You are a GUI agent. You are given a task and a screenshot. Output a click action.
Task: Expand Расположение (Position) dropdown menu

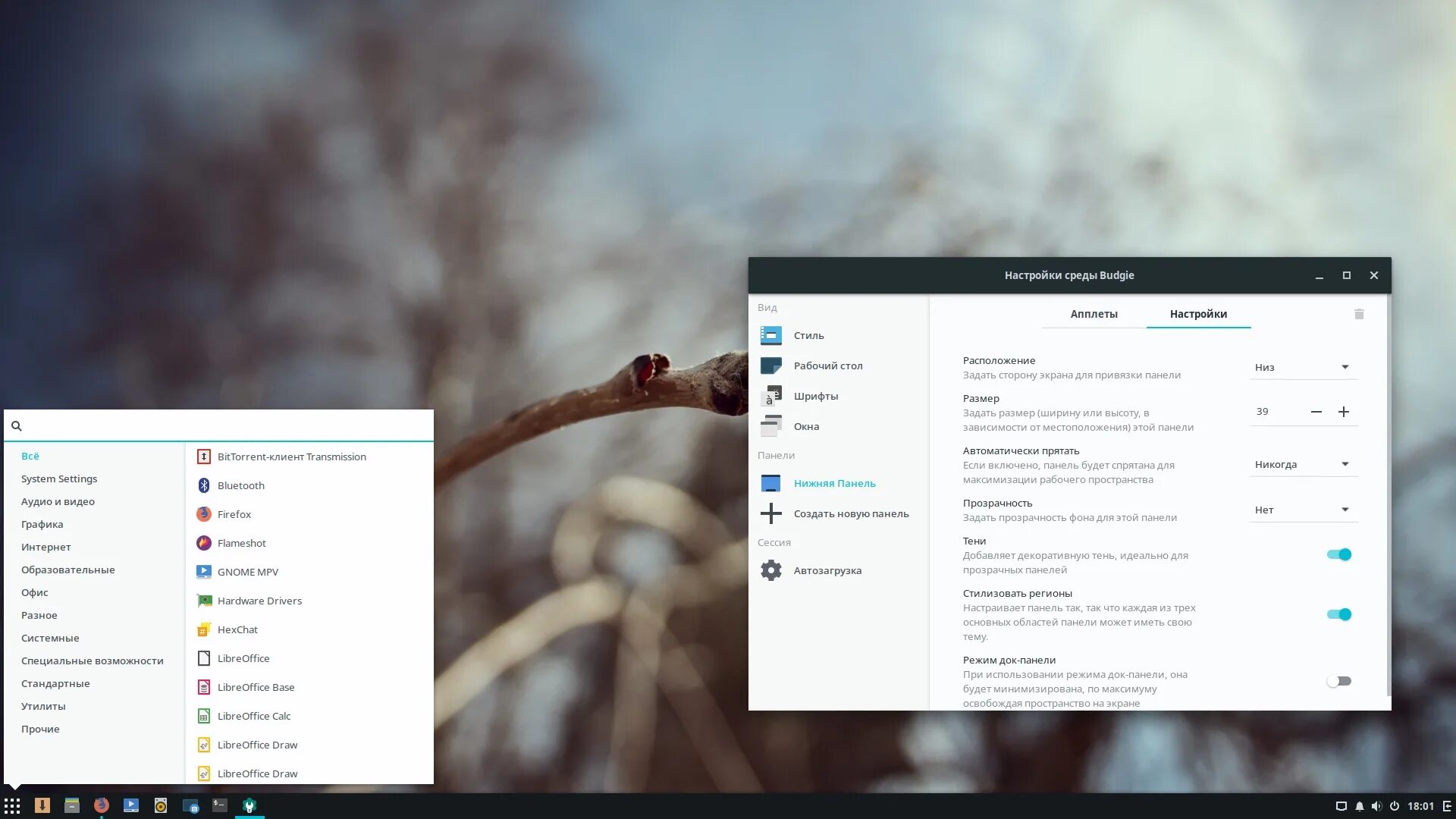pos(1300,367)
